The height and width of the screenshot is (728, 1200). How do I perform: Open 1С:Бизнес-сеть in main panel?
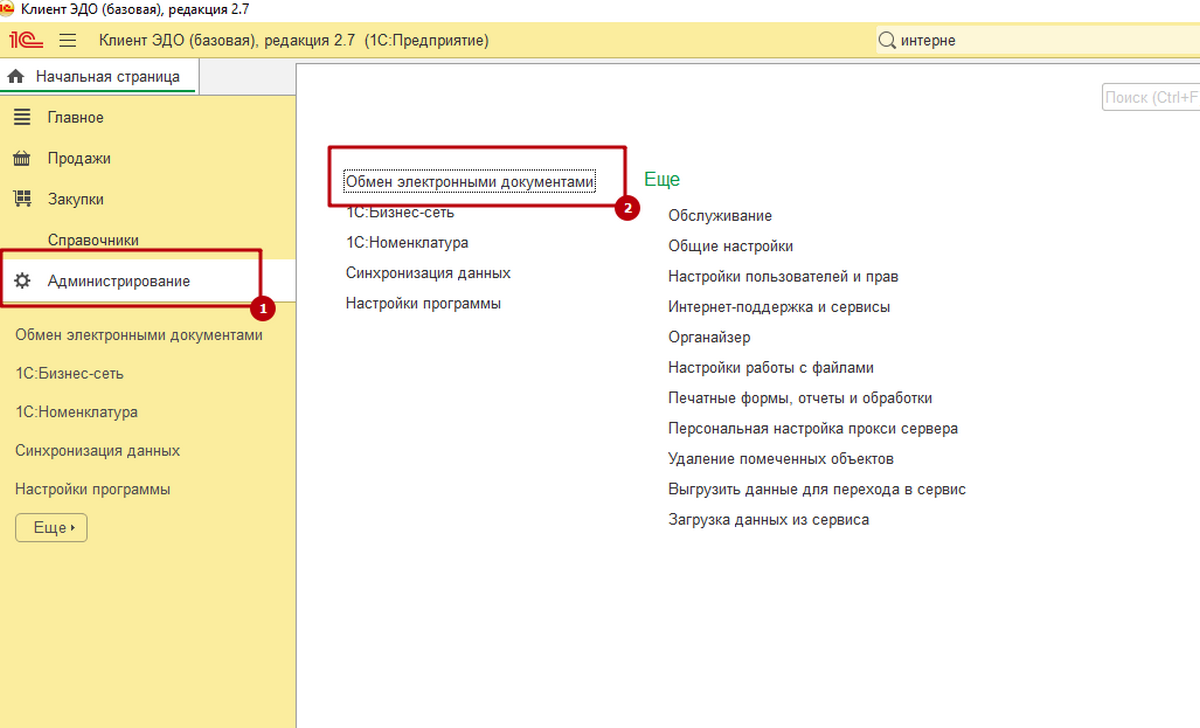(x=400, y=213)
